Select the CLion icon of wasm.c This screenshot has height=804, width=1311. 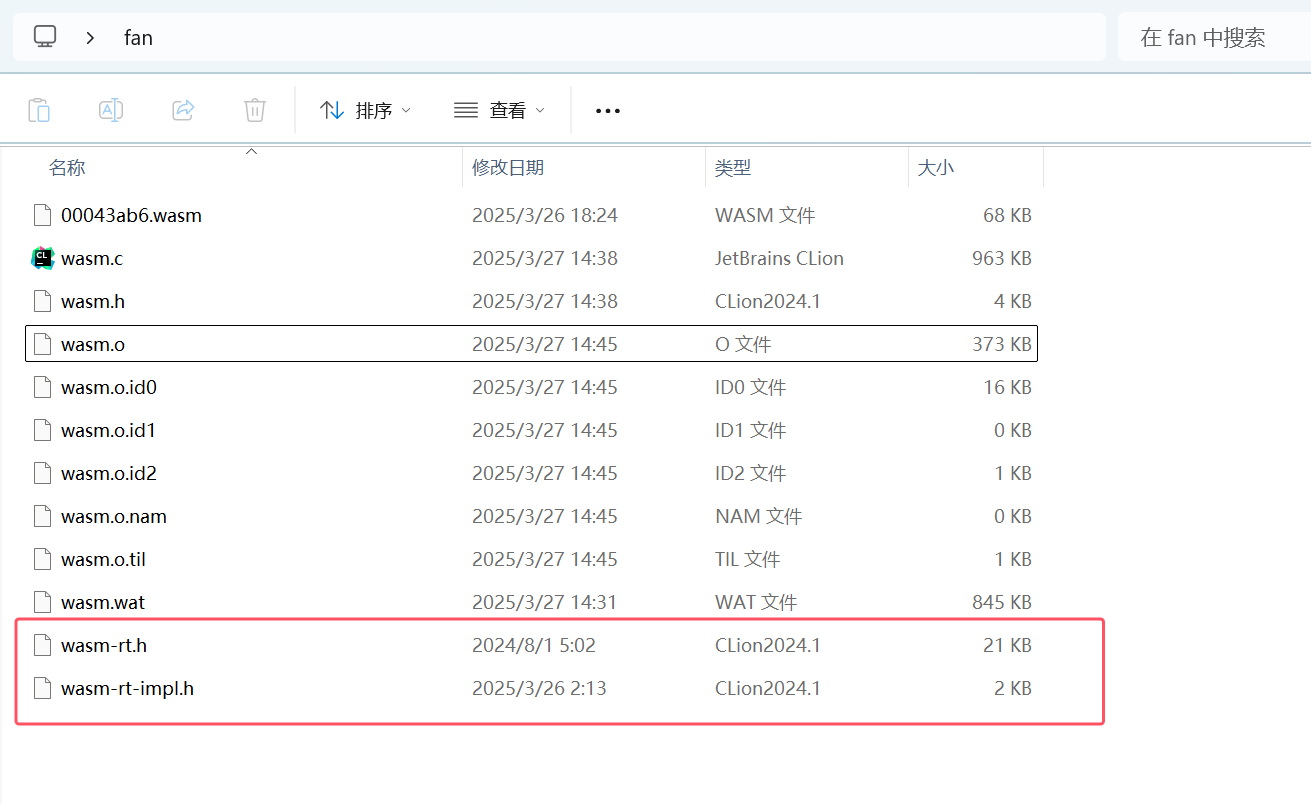click(41, 258)
